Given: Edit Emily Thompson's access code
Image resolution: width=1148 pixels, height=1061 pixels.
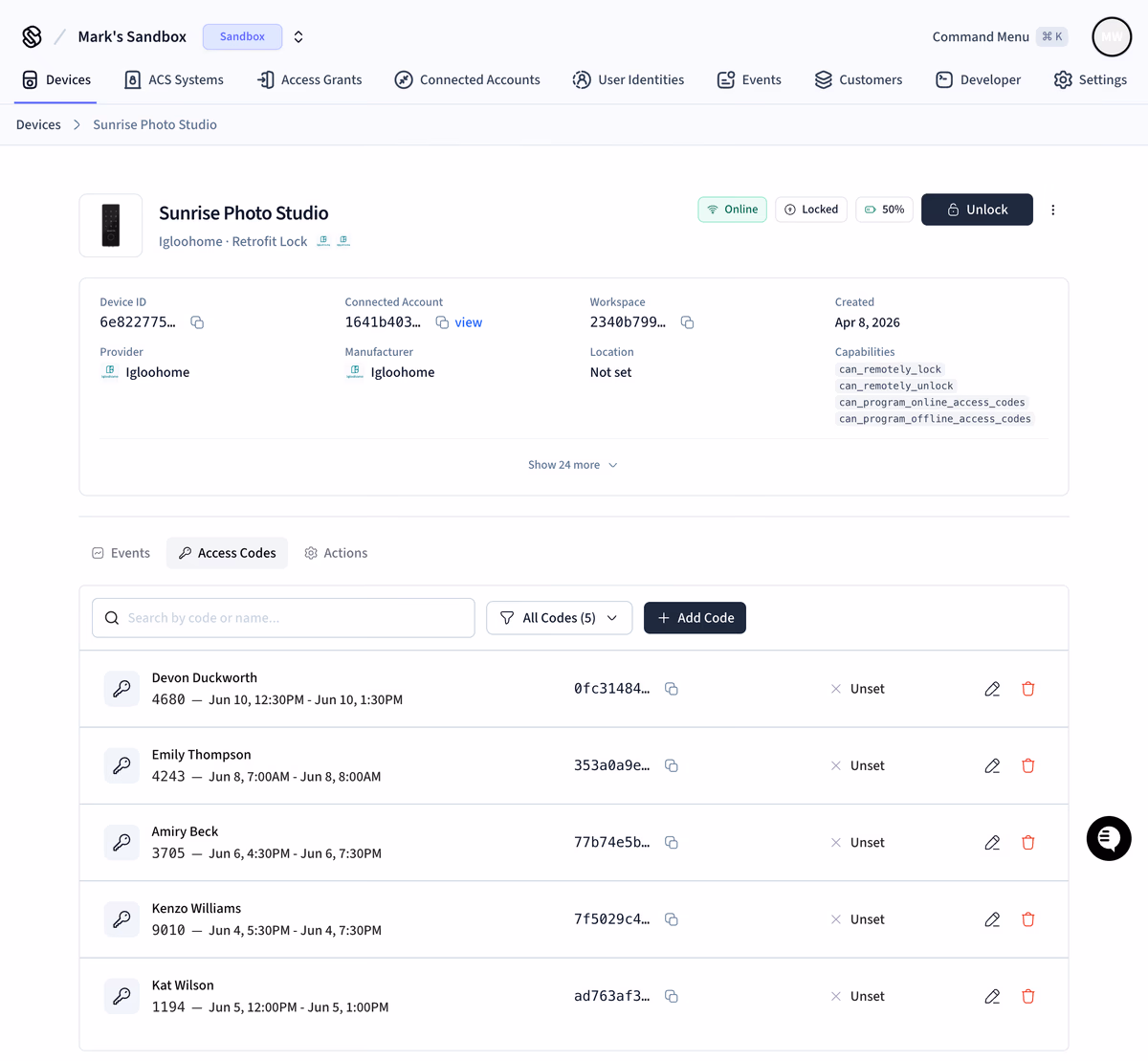Looking at the screenshot, I should coord(992,765).
